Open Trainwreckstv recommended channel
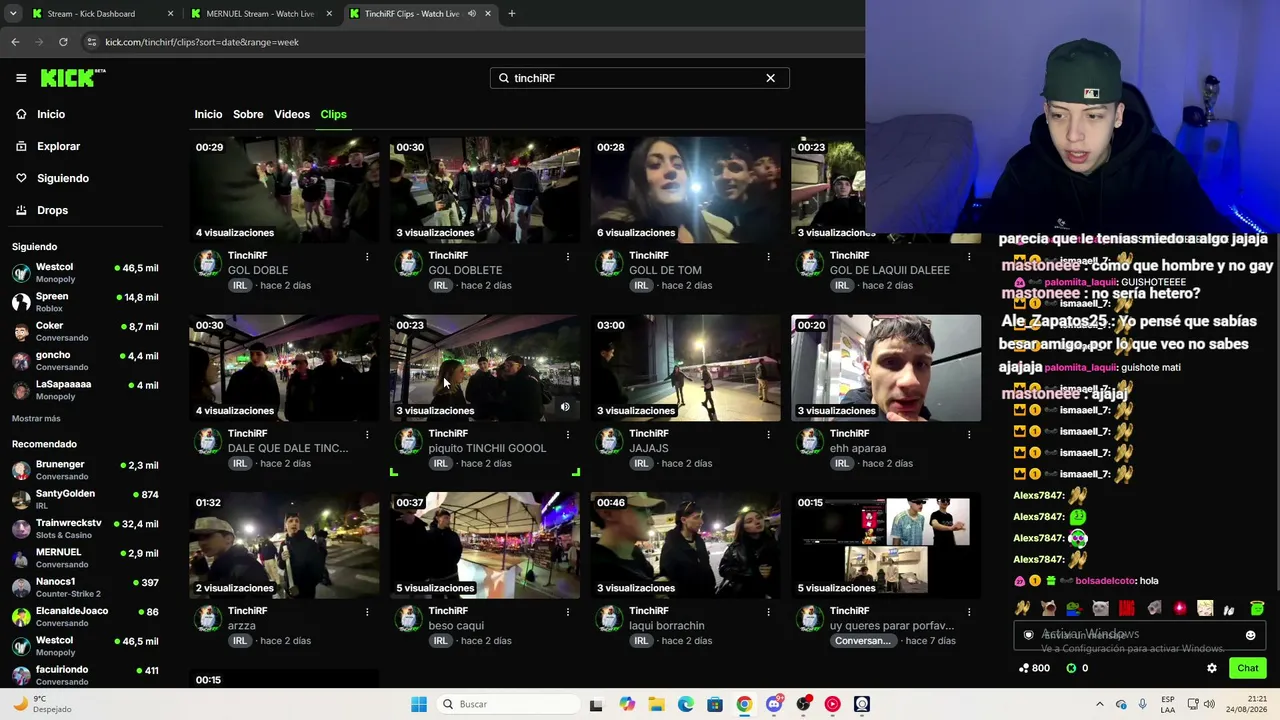Image resolution: width=1280 pixels, height=720 pixels. [85, 528]
